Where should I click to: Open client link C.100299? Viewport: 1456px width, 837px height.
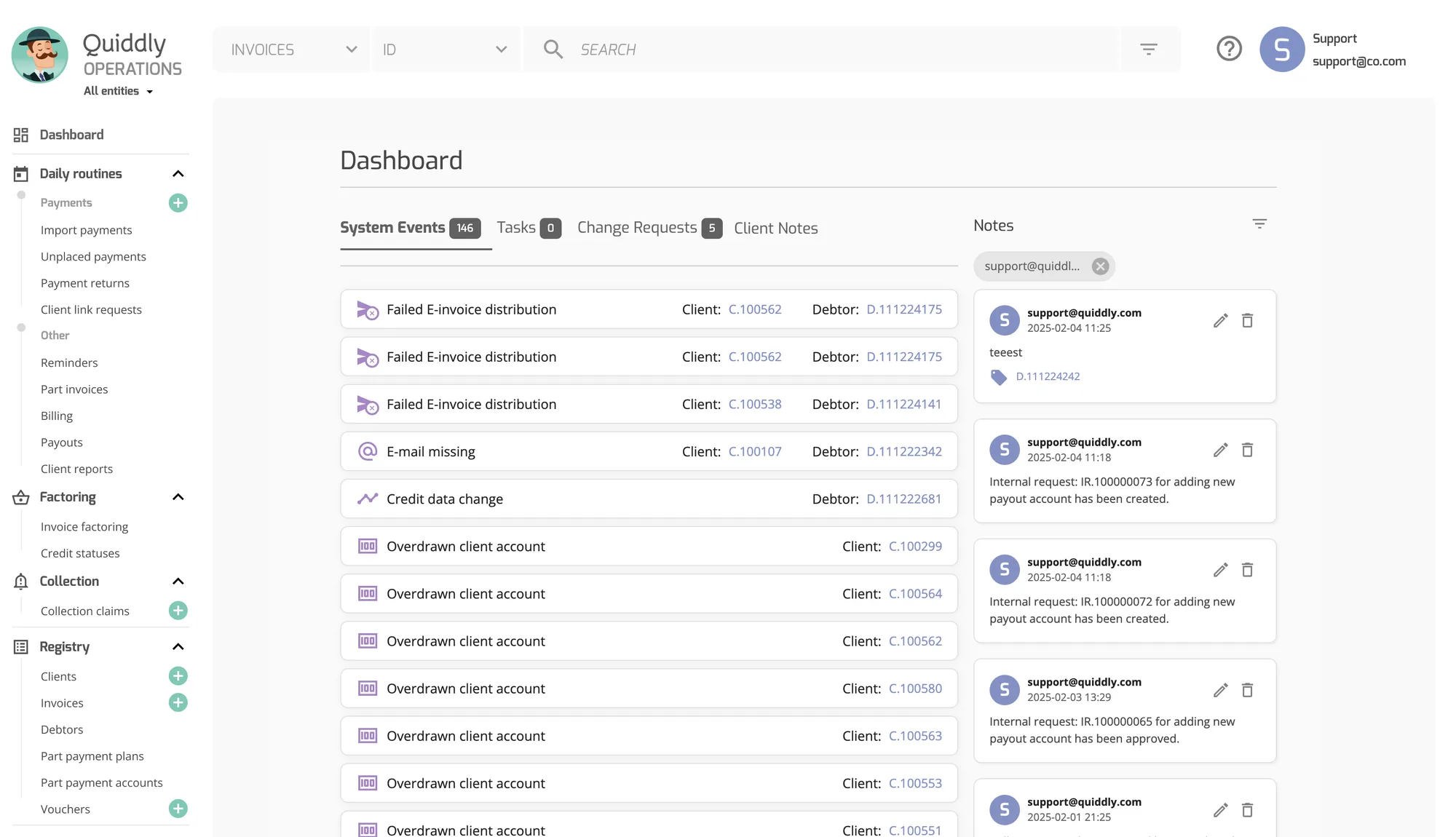tap(915, 546)
